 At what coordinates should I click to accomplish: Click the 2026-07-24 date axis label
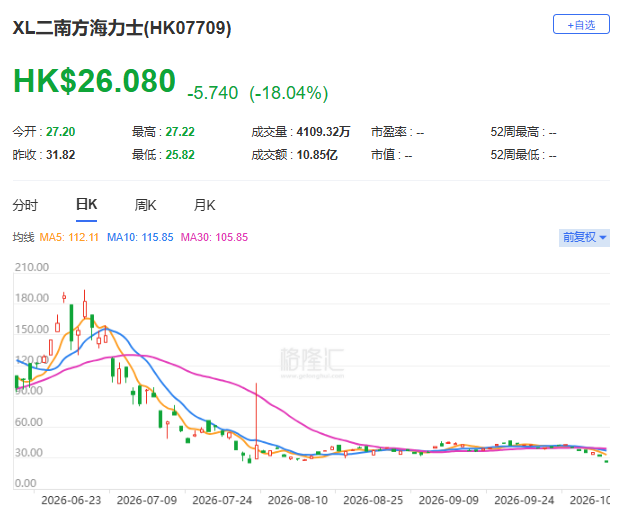click(x=222, y=500)
